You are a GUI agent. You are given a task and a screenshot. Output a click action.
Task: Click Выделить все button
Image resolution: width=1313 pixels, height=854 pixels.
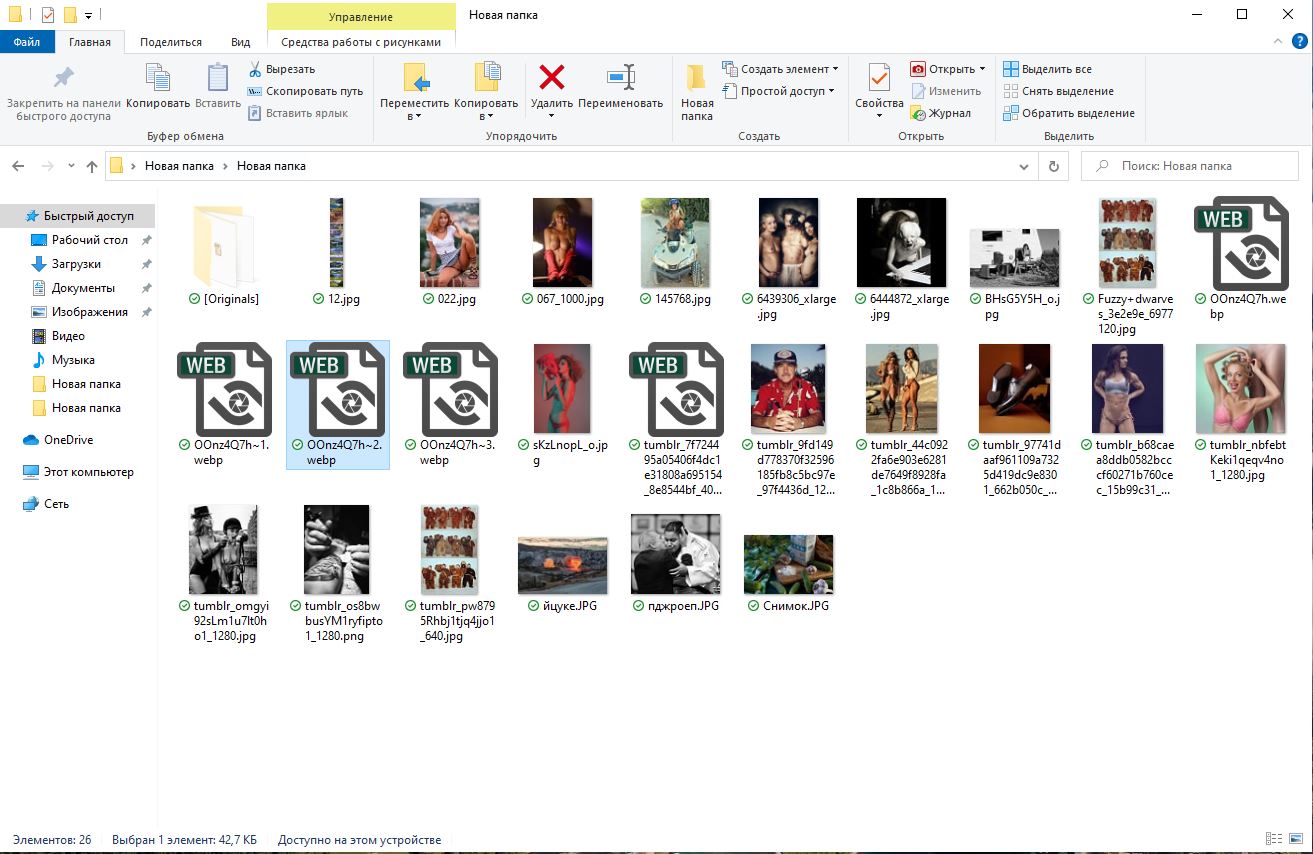coord(1056,69)
